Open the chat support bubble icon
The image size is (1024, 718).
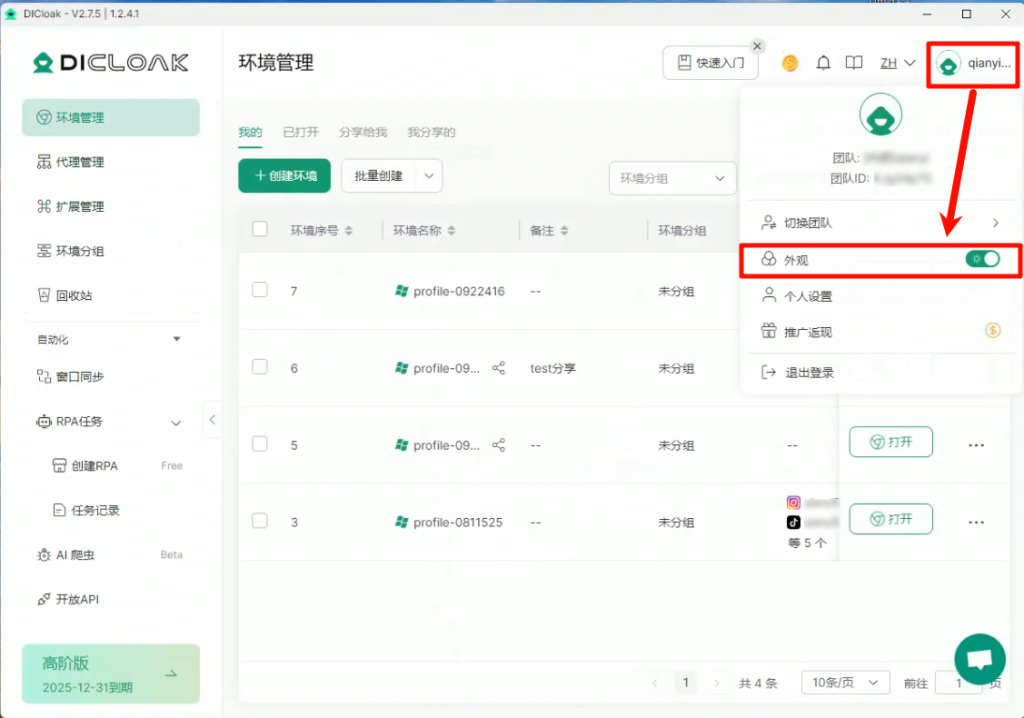[980, 659]
